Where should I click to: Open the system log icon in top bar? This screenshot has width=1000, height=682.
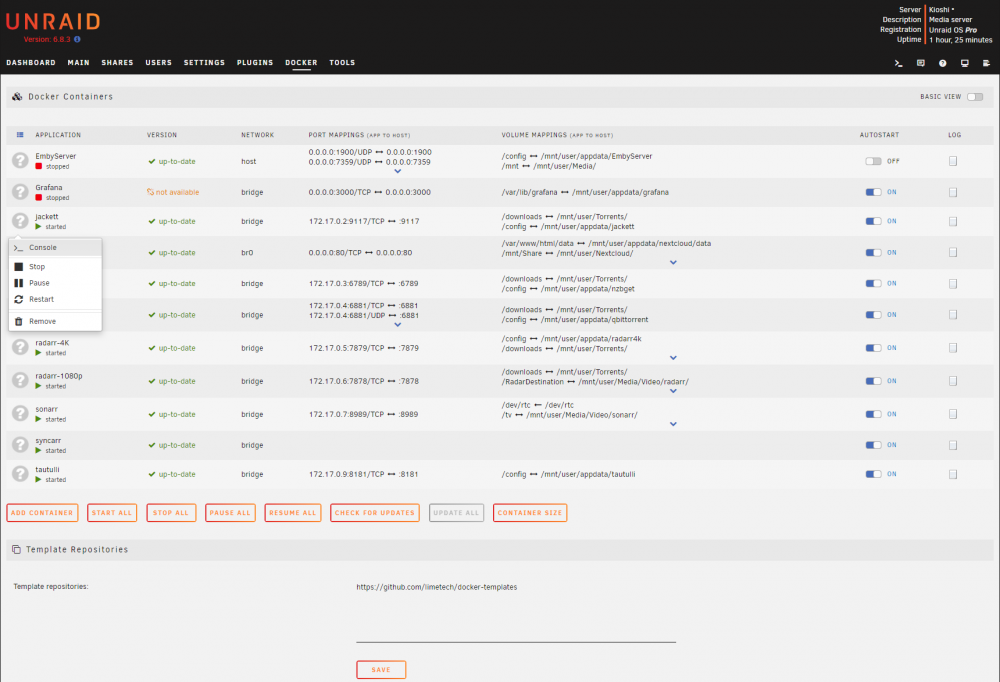[986, 63]
